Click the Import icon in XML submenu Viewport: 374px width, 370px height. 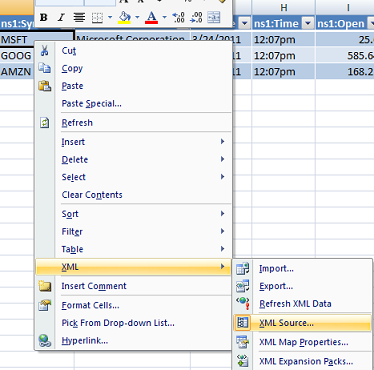[243, 268]
